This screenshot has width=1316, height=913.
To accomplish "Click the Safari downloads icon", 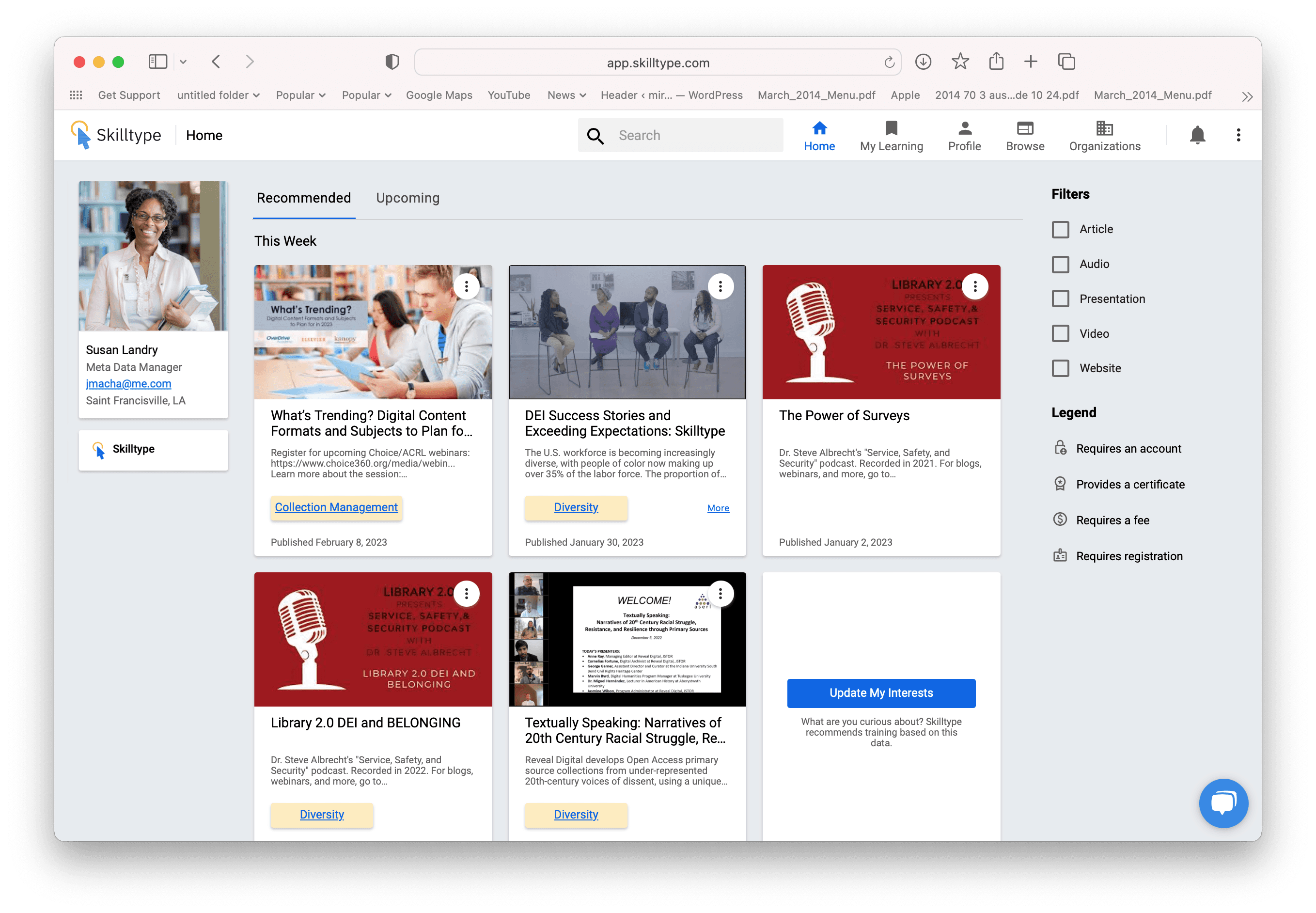I will (923, 62).
